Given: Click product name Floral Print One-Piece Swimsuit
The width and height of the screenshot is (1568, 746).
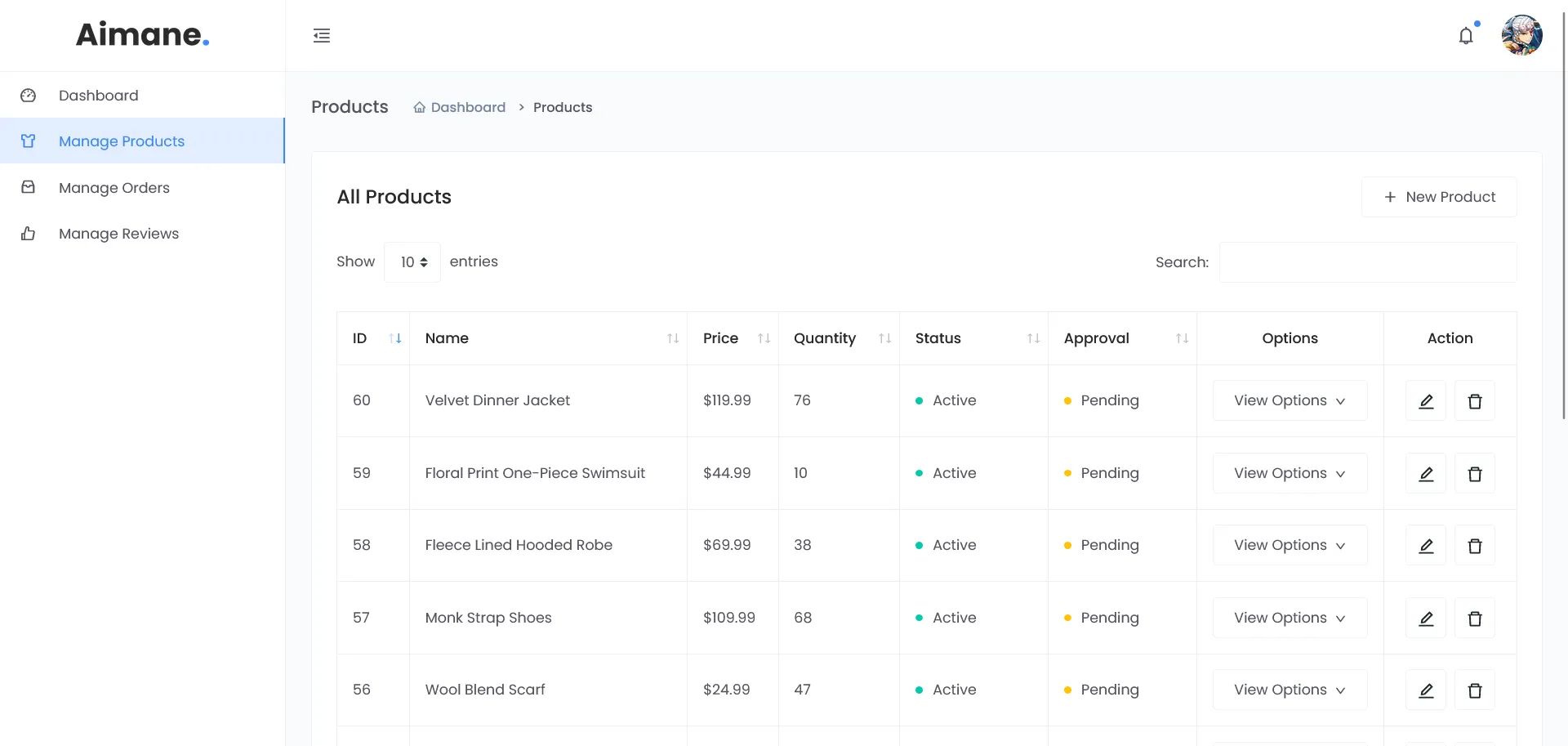Looking at the screenshot, I should [x=535, y=473].
